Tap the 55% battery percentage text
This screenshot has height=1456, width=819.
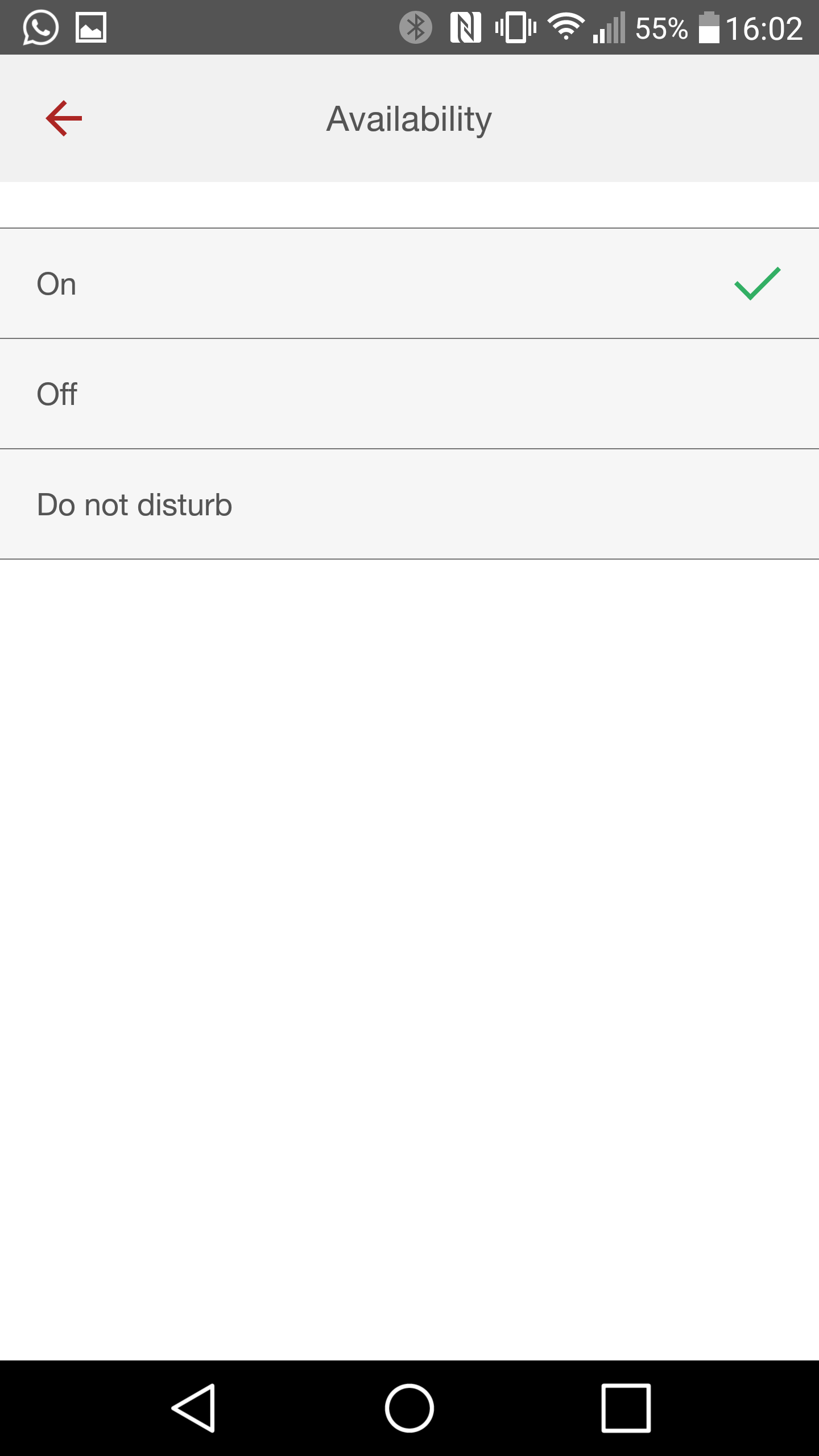click(x=663, y=28)
